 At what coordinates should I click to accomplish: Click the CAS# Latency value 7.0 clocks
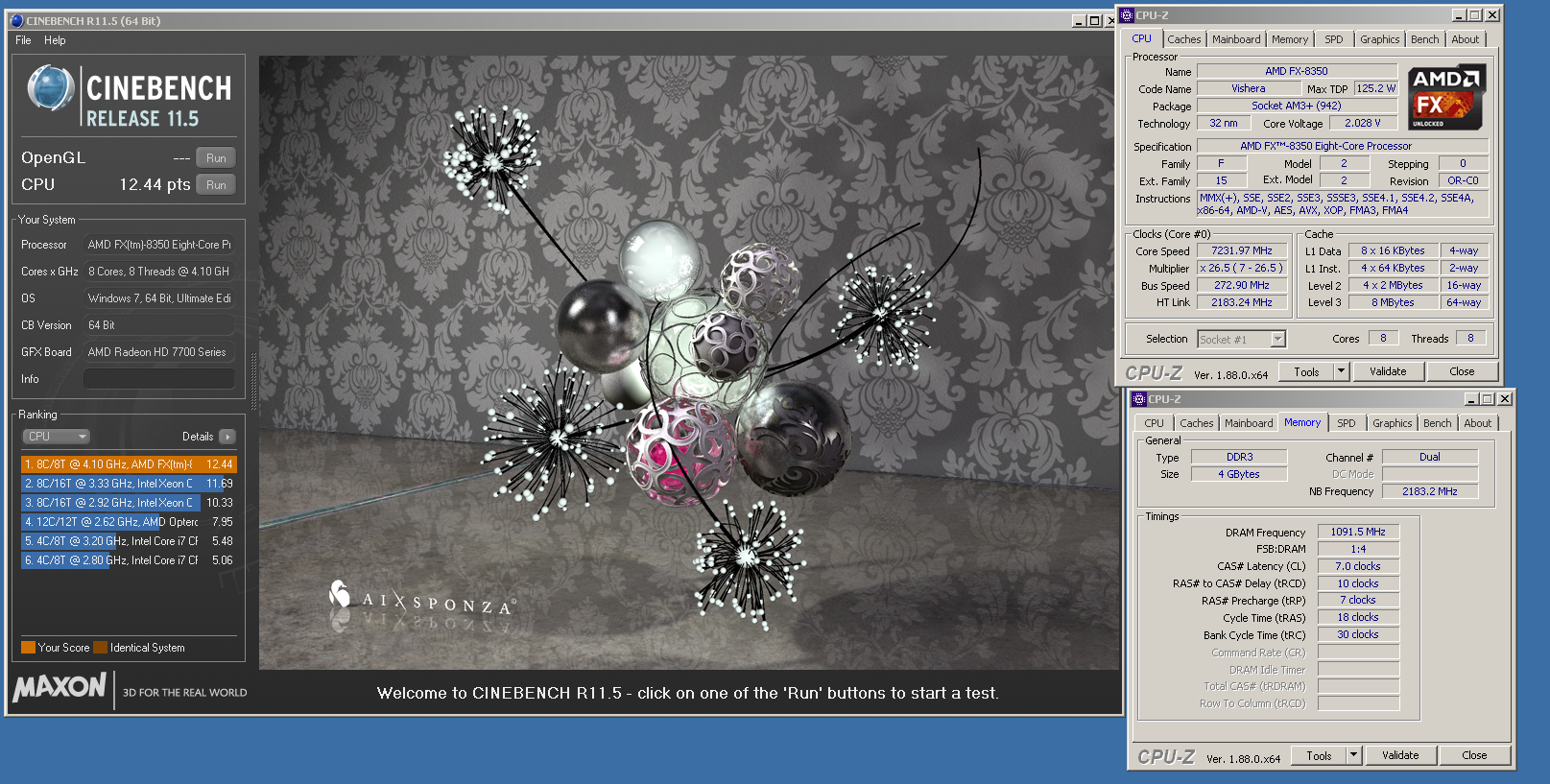[1358, 566]
